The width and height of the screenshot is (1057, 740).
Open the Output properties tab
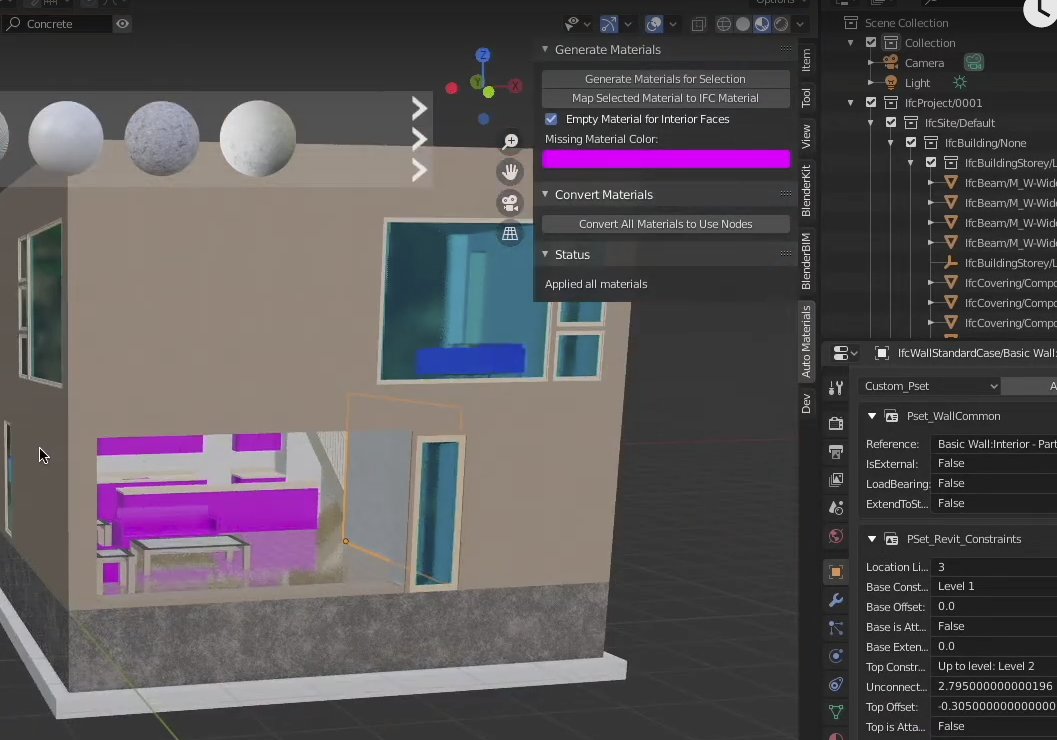click(836, 452)
